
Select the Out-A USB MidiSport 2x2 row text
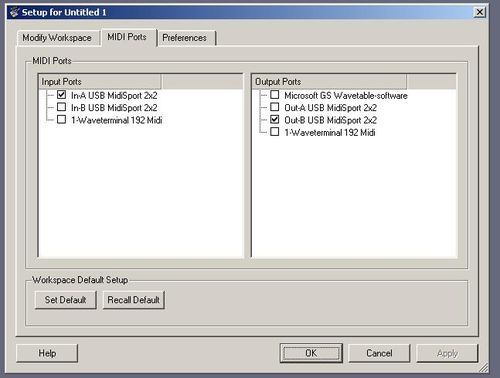pos(330,108)
